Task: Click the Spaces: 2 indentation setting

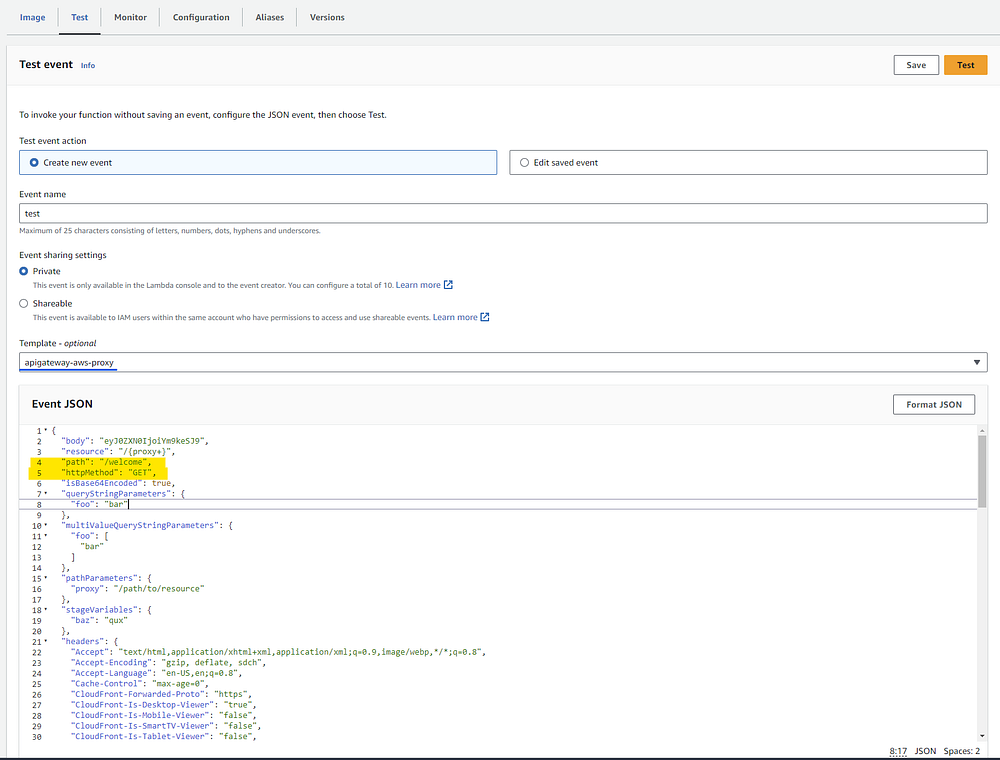Action: tap(962, 751)
